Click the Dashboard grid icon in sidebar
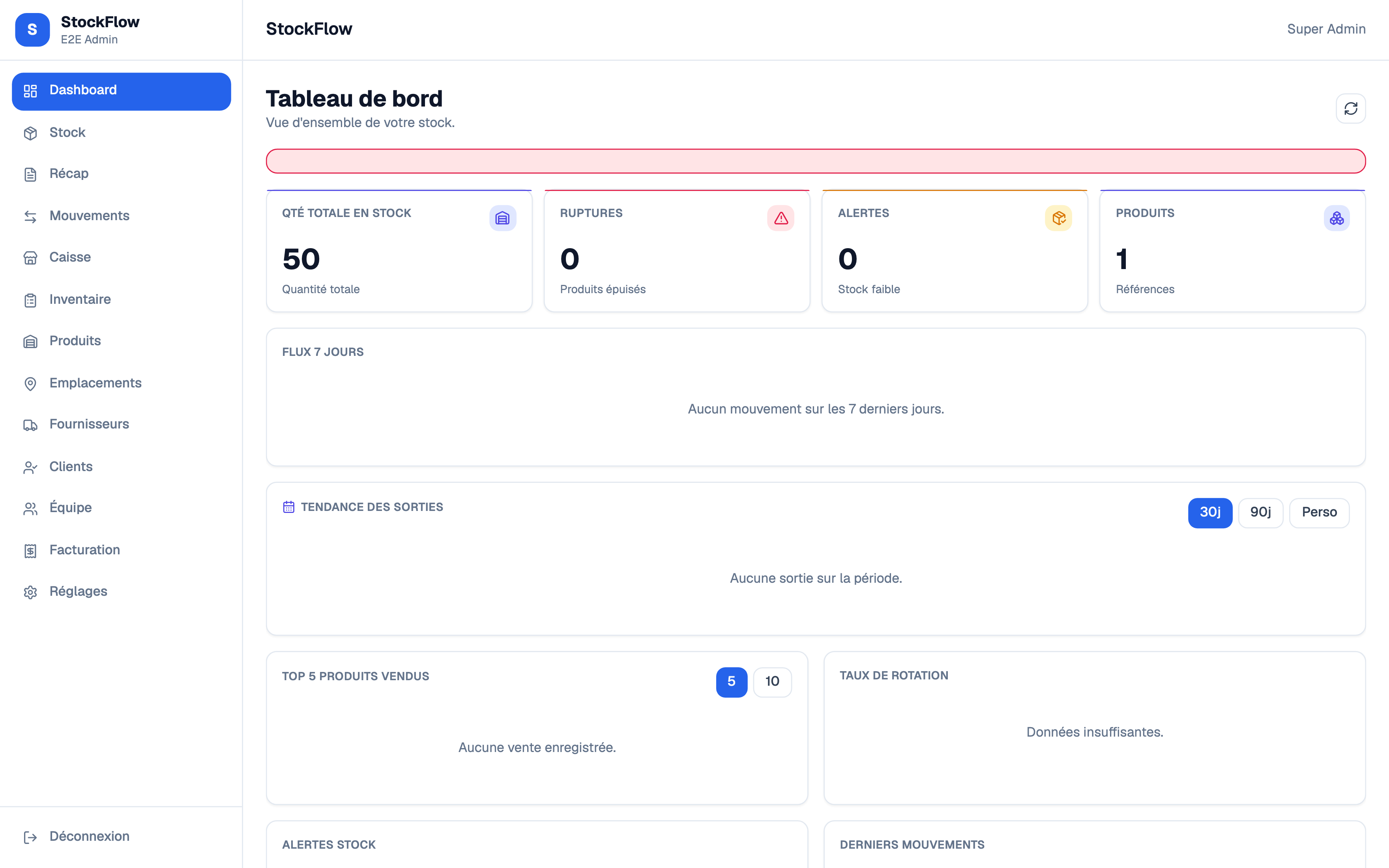This screenshot has width=1389, height=868. point(30,91)
